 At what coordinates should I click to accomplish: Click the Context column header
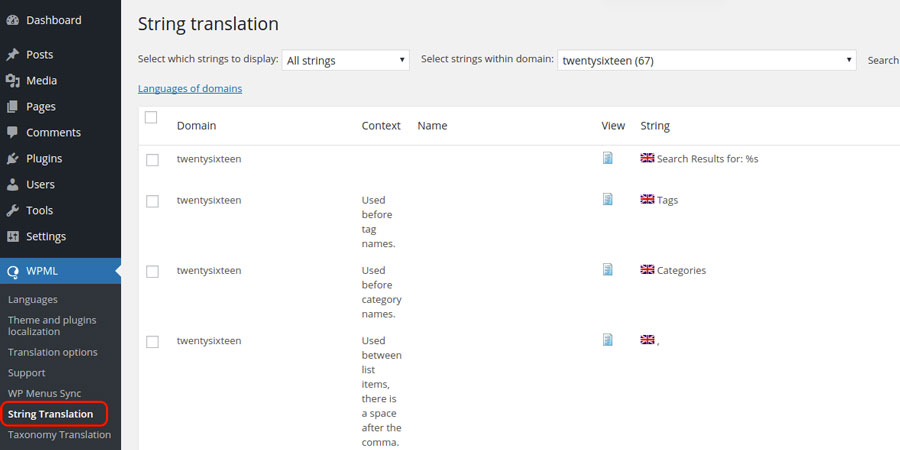381,126
